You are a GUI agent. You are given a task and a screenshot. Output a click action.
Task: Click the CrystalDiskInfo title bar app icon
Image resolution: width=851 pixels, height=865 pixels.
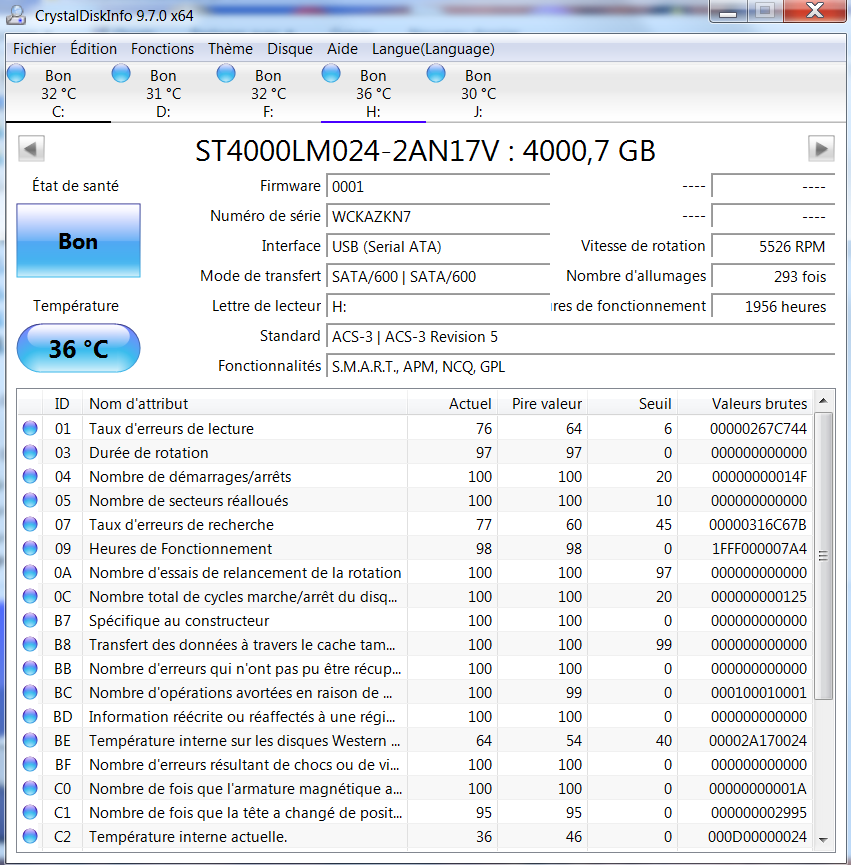[17, 15]
